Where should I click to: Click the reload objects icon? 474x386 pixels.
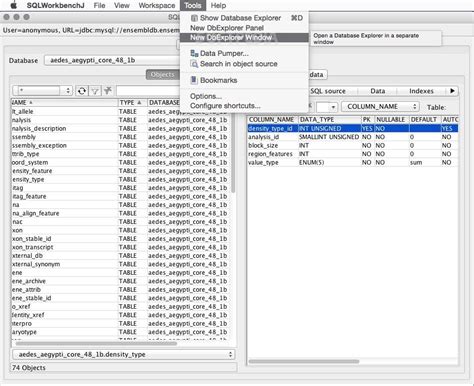(x=82, y=91)
